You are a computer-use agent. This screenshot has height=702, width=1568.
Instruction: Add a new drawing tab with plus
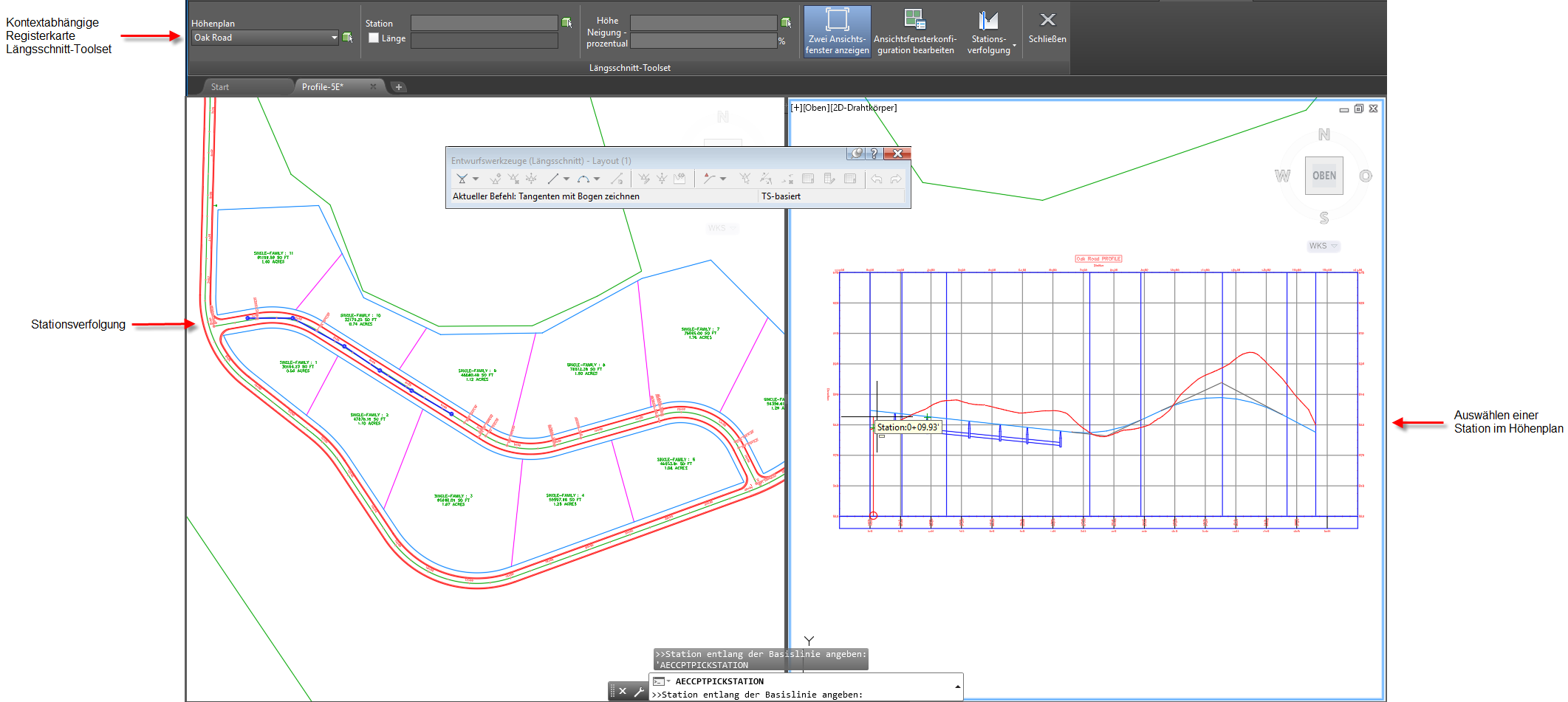click(x=399, y=87)
